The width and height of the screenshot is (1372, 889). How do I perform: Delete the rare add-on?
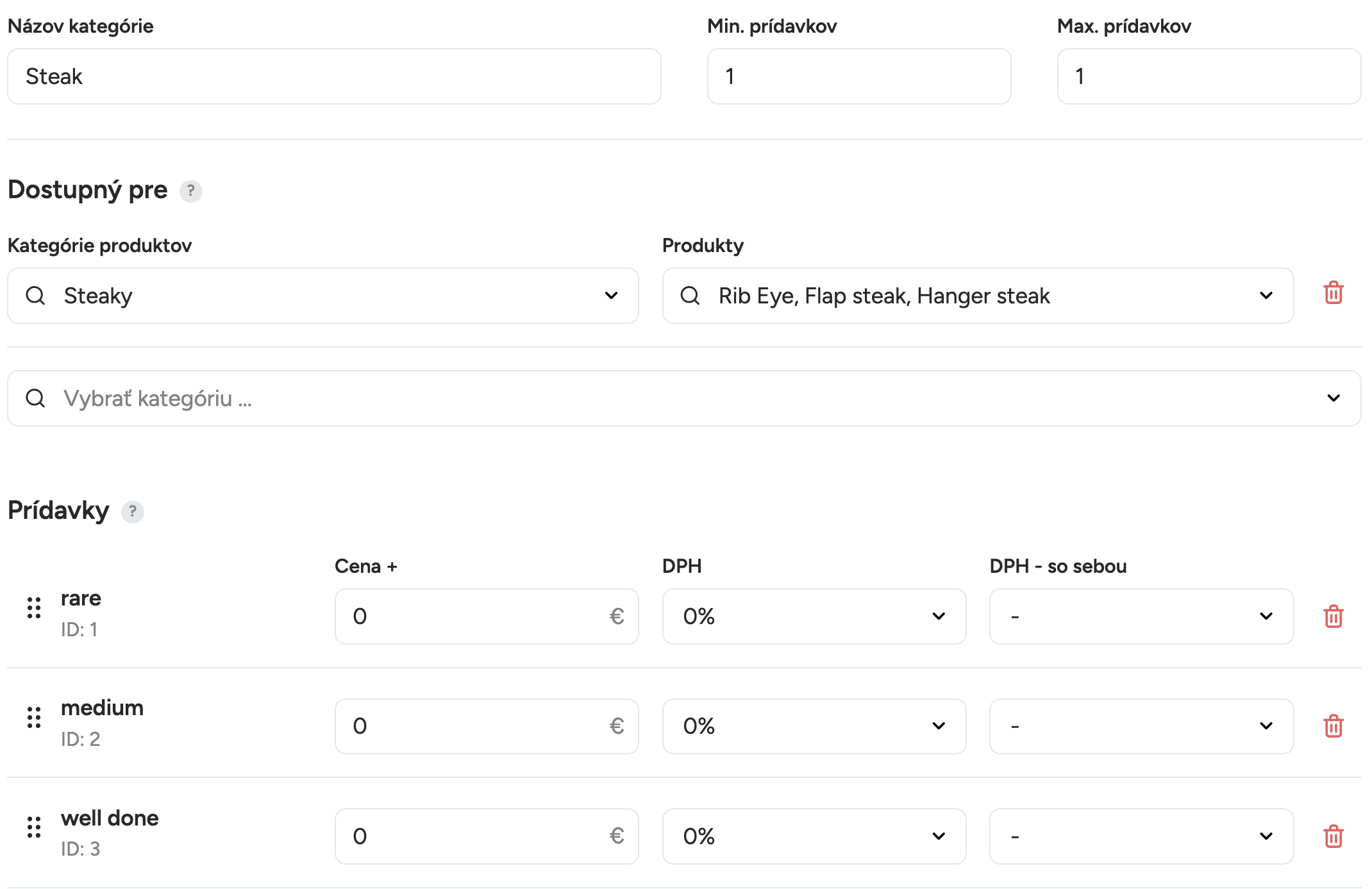click(1333, 616)
